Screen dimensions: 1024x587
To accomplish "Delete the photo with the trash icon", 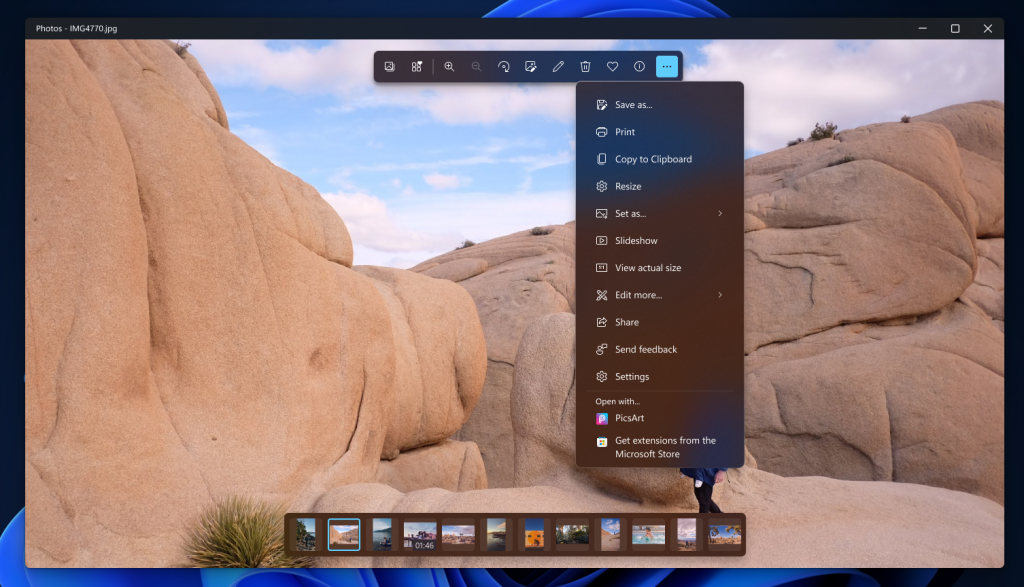I will click(x=585, y=67).
